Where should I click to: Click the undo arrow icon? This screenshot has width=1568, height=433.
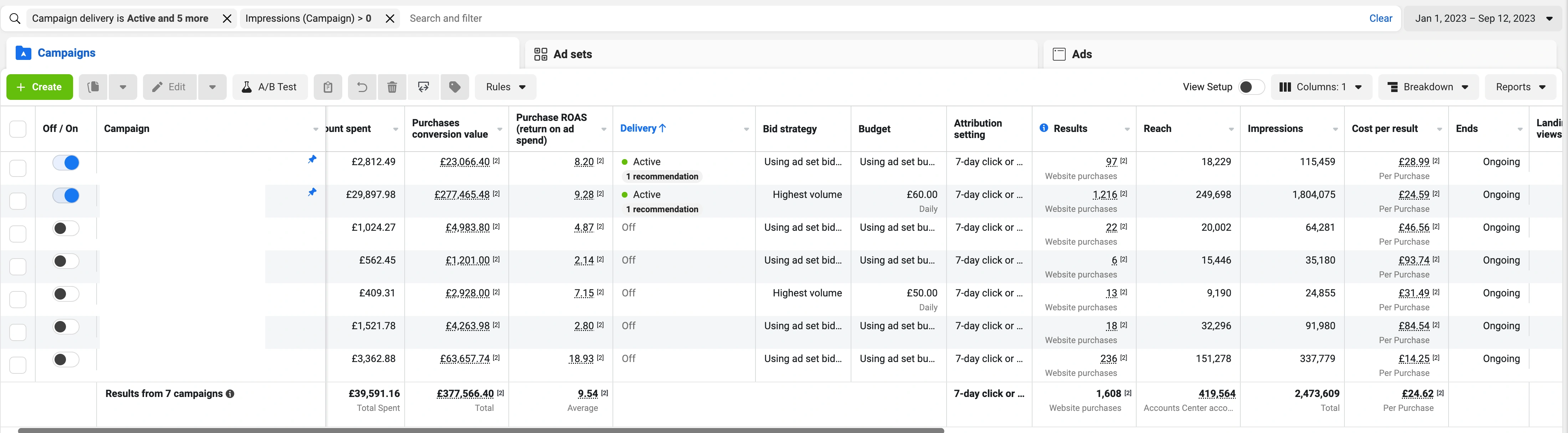362,87
